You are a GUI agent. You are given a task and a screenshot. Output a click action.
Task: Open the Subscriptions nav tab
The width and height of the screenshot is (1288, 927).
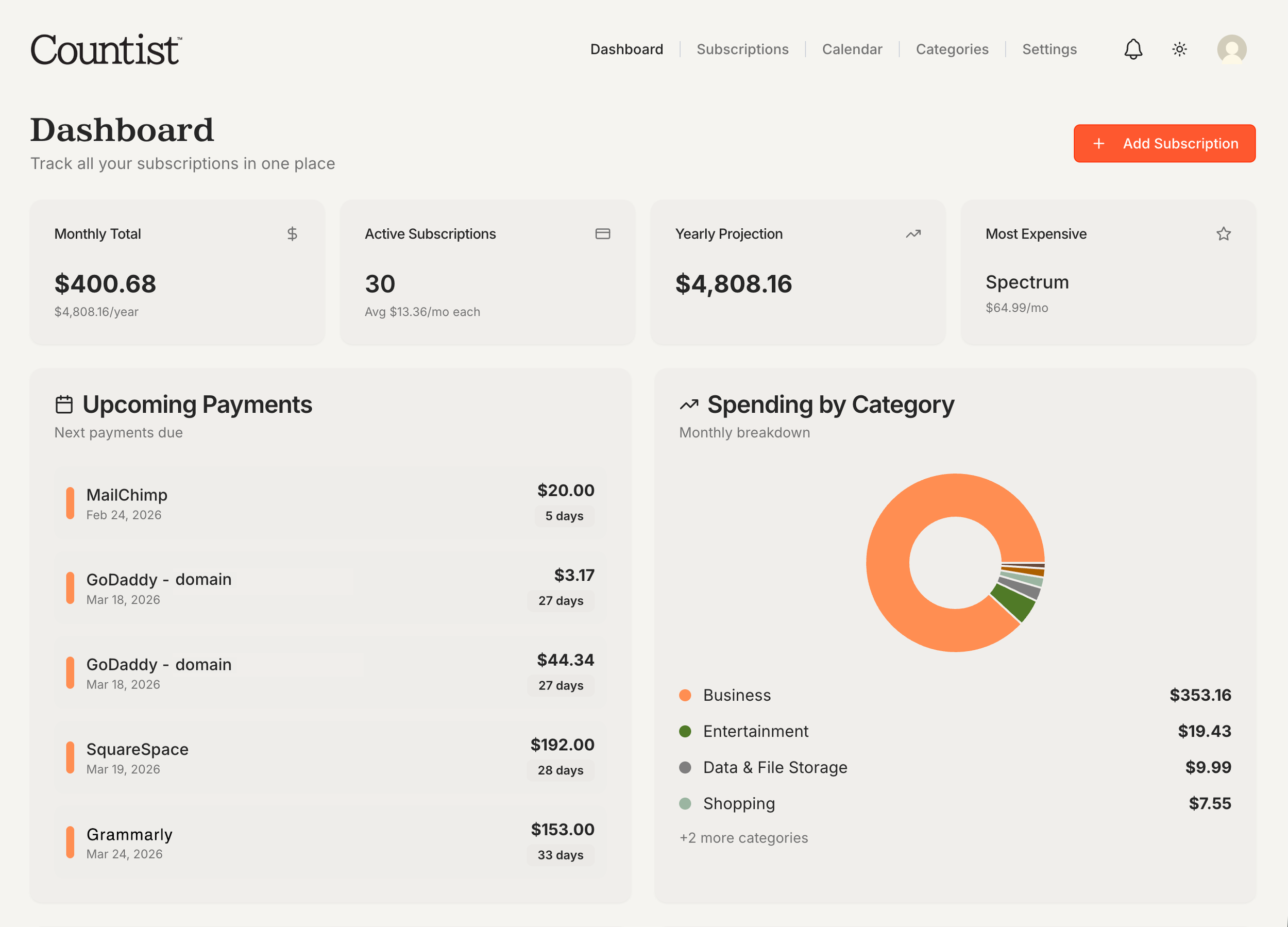click(742, 49)
